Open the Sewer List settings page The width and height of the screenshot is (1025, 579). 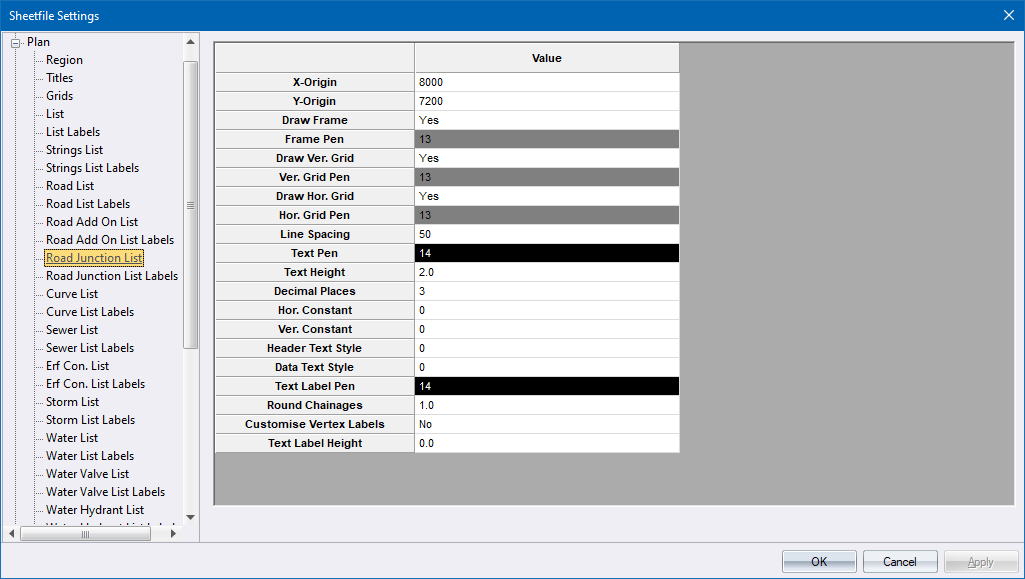[70, 329]
